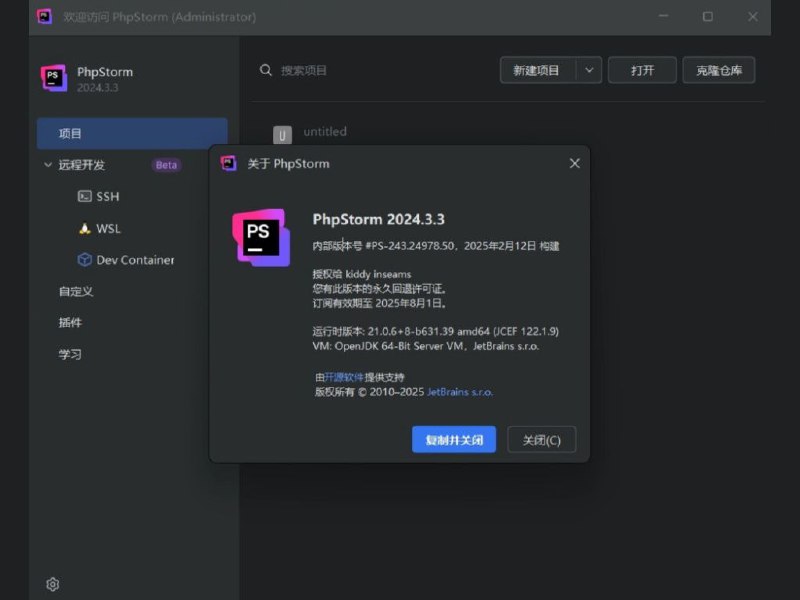Click the 打开 button

pos(642,70)
